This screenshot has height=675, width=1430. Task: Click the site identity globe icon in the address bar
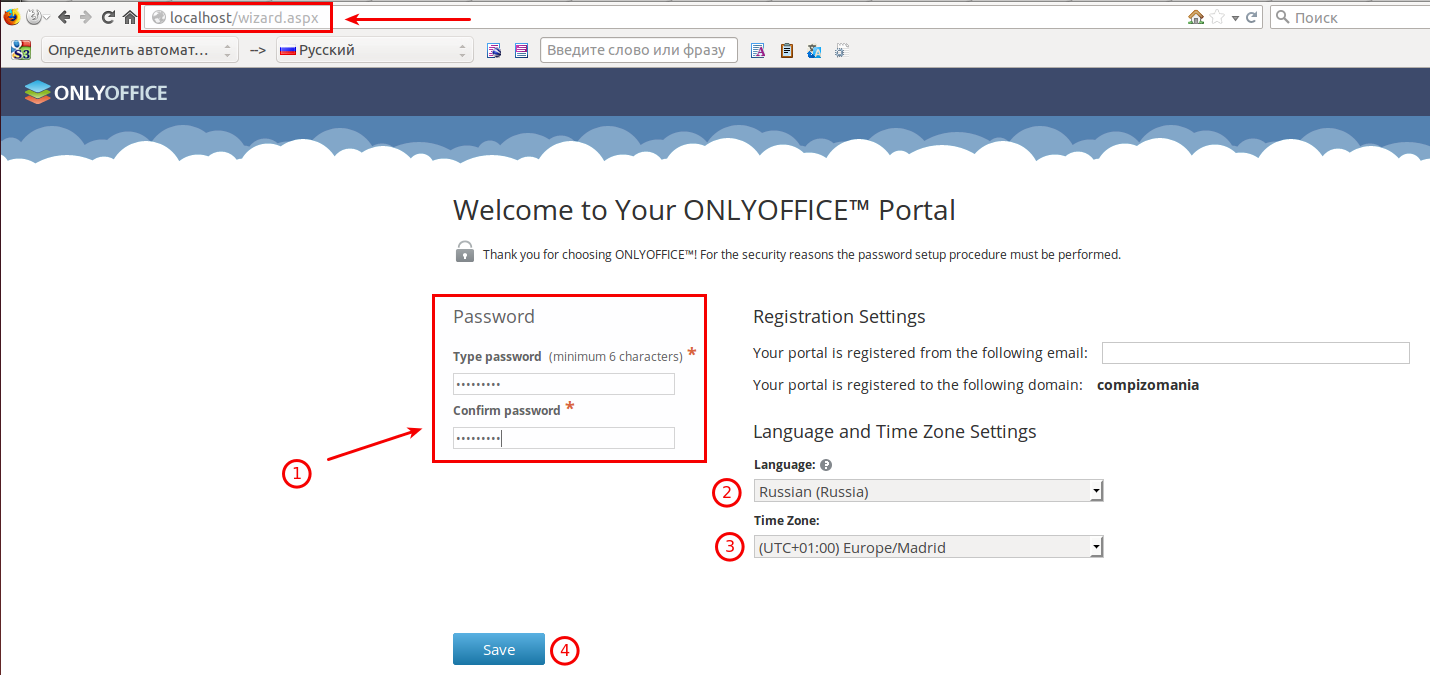point(158,17)
